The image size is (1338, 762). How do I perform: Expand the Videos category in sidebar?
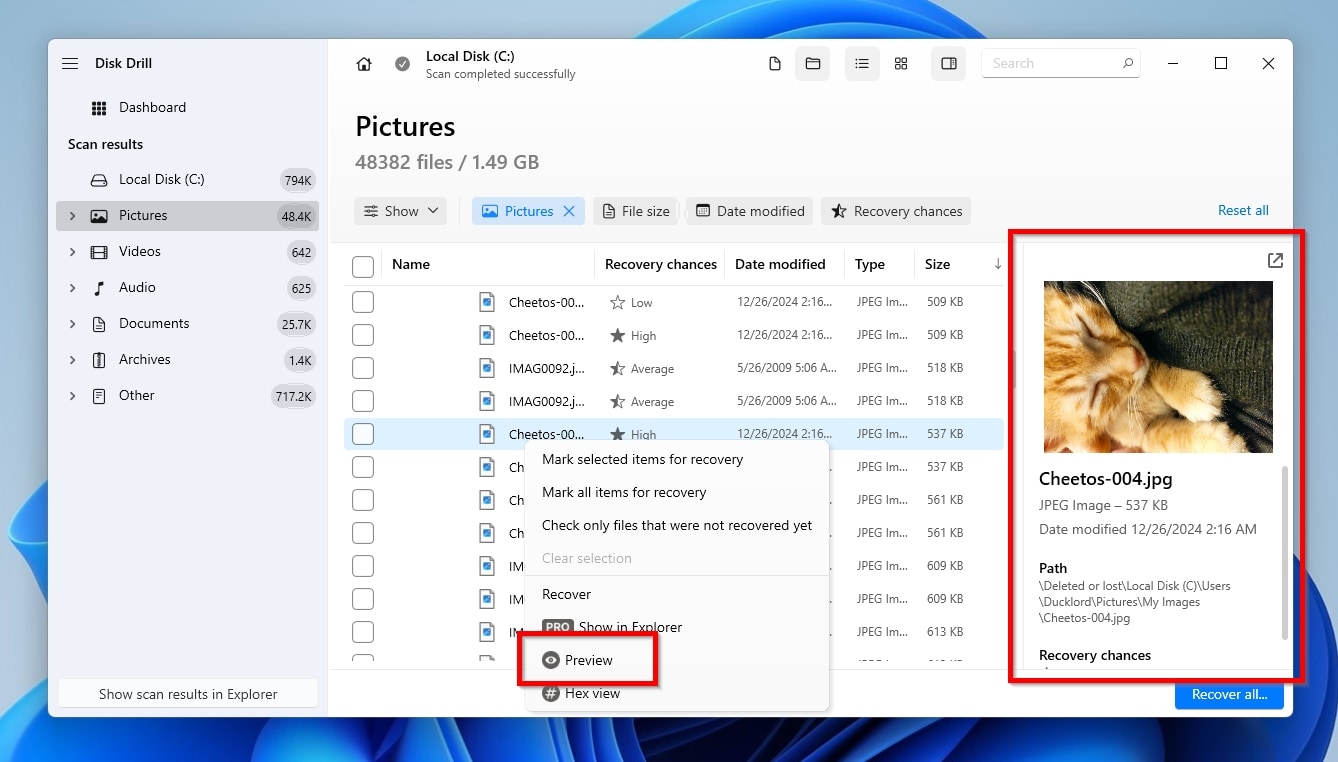click(72, 252)
